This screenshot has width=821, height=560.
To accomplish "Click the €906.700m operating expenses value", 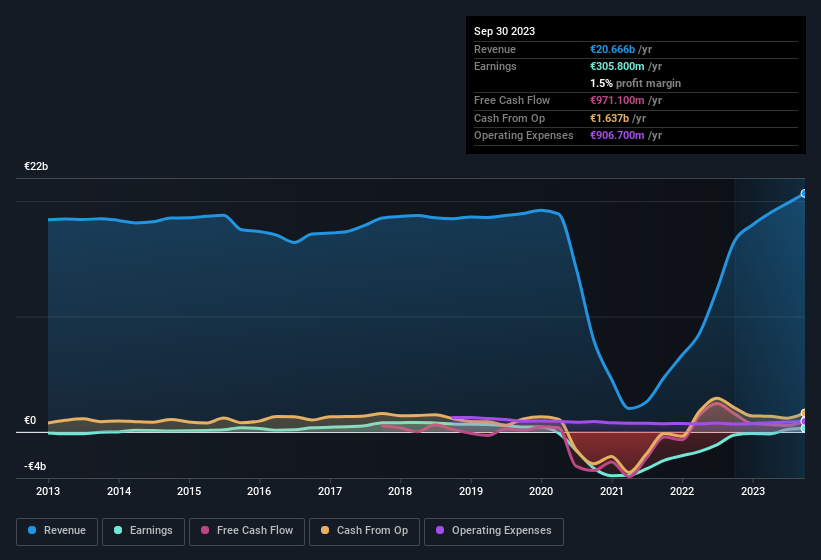I will 617,136.
